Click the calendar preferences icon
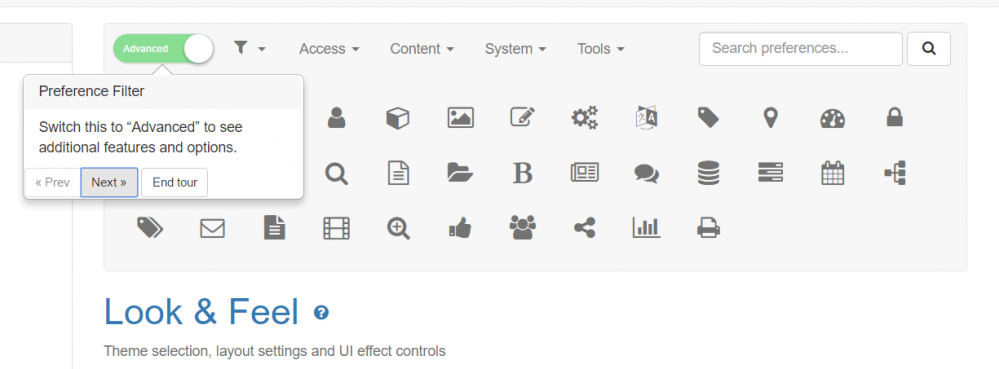 pos(832,173)
